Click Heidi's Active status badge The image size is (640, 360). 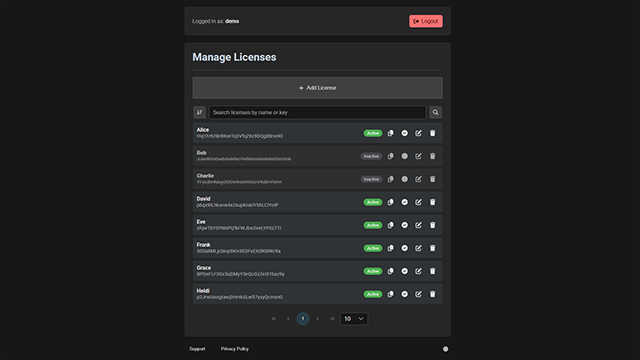[373, 294]
